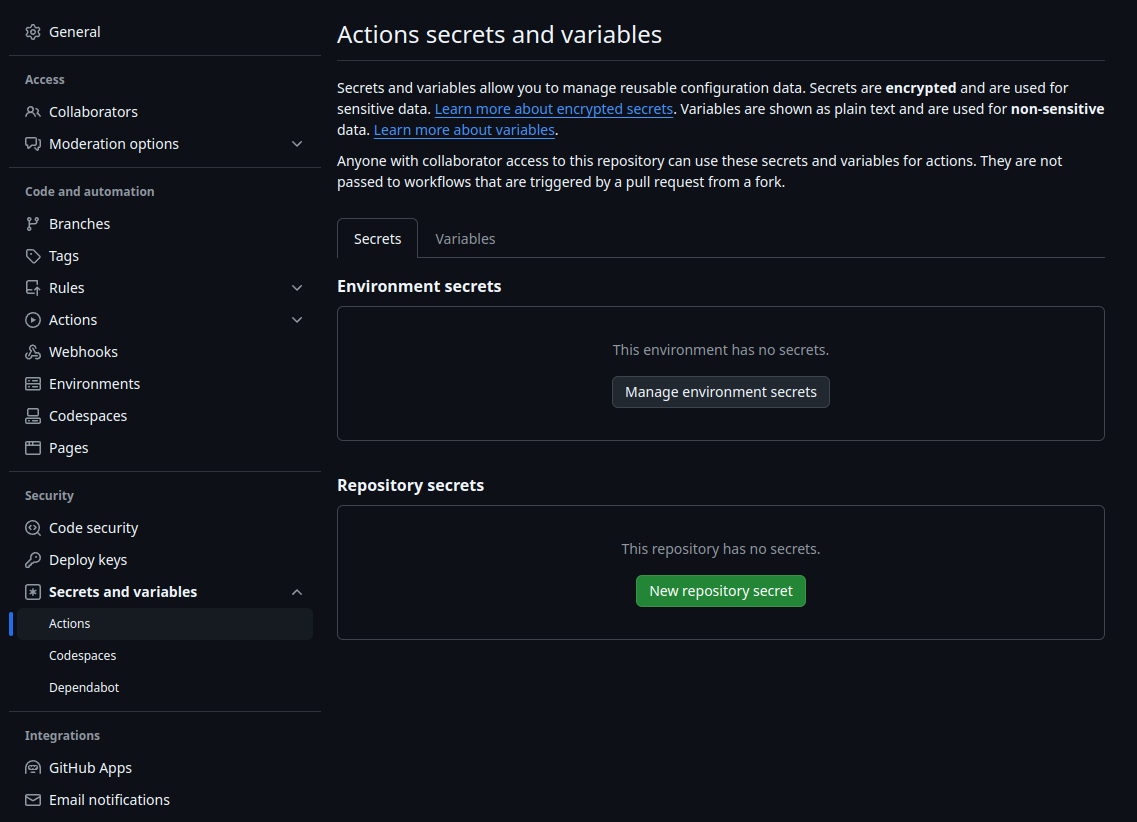Image resolution: width=1137 pixels, height=822 pixels.
Task: Click the Manage environment secrets button
Action: pos(720,392)
